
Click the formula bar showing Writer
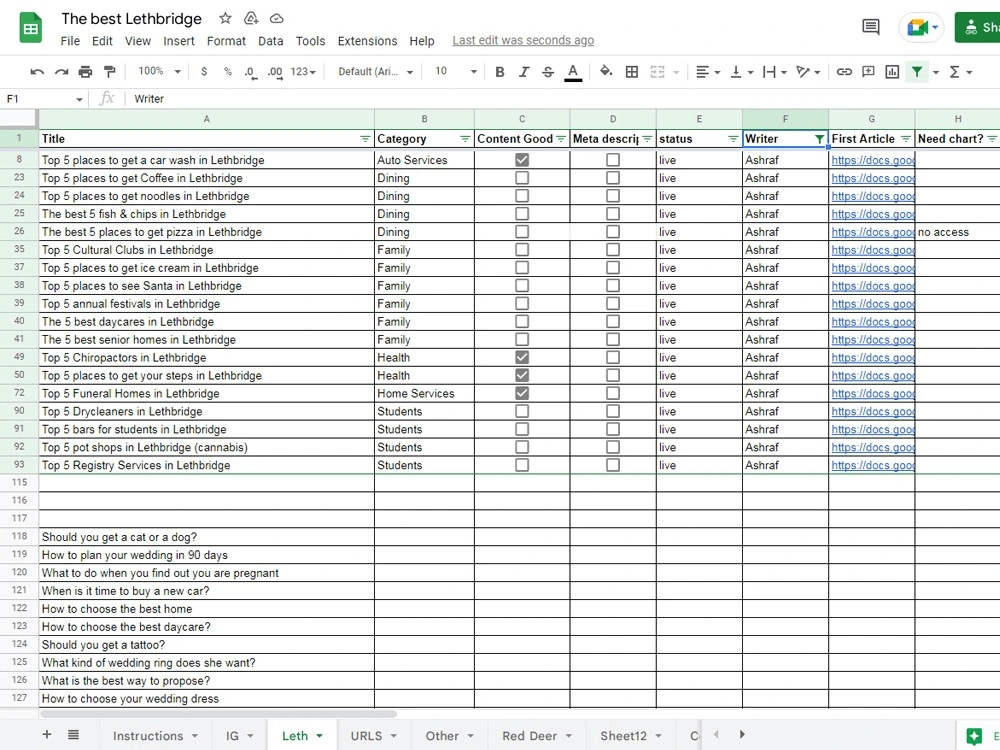pyautogui.click(x=561, y=99)
